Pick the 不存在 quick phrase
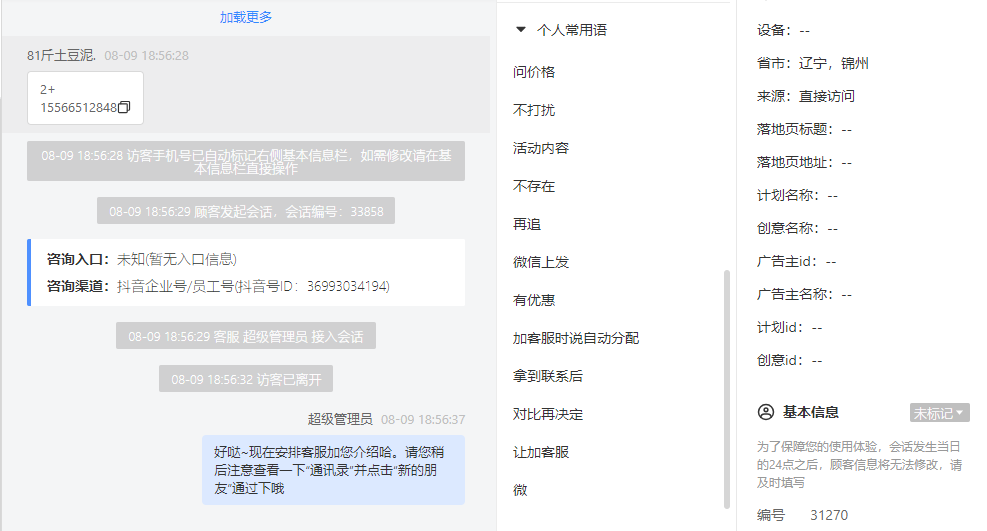Viewport: 987px width, 531px height. point(534,186)
